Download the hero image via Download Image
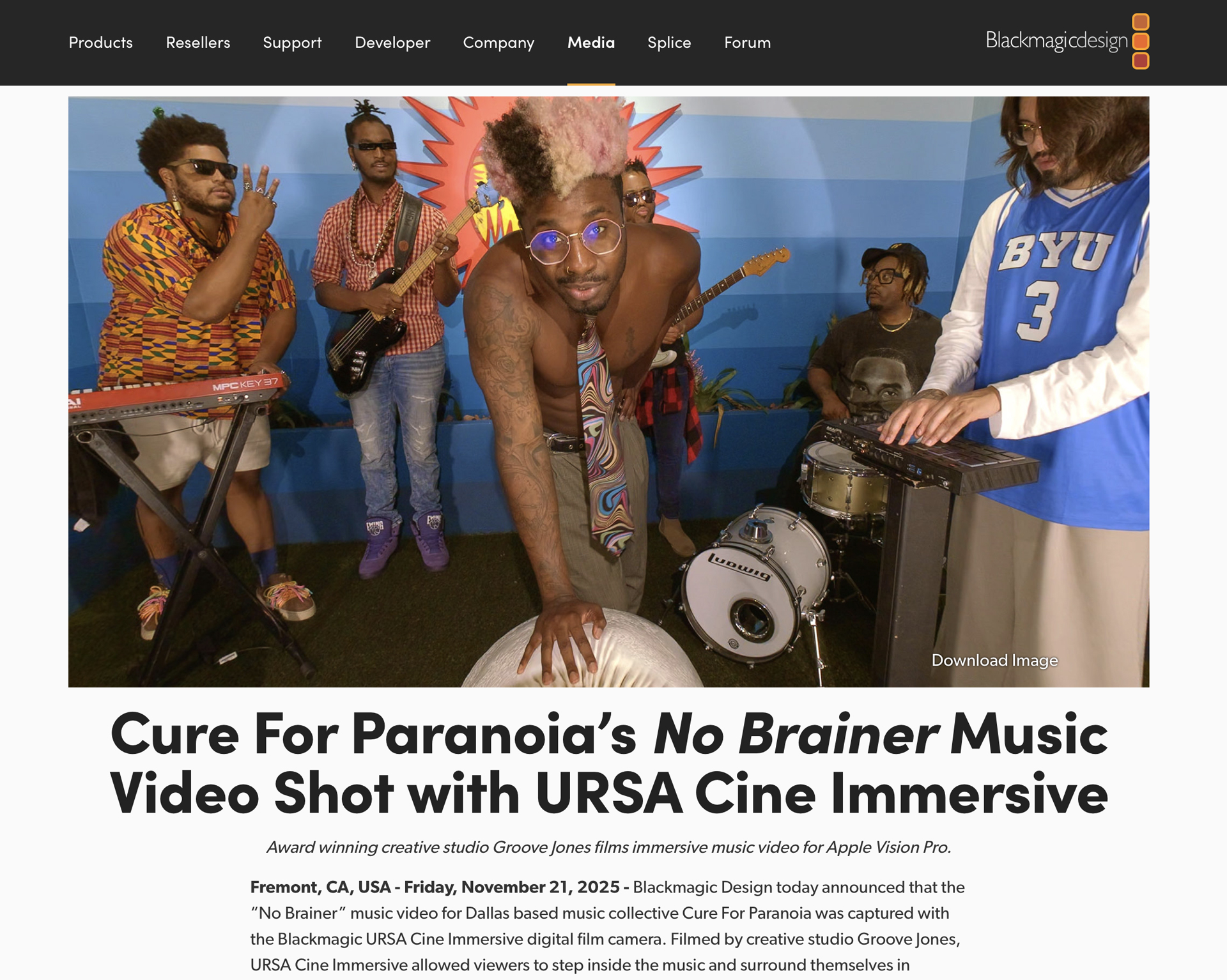Screen dimensions: 1227x980 [994, 660]
